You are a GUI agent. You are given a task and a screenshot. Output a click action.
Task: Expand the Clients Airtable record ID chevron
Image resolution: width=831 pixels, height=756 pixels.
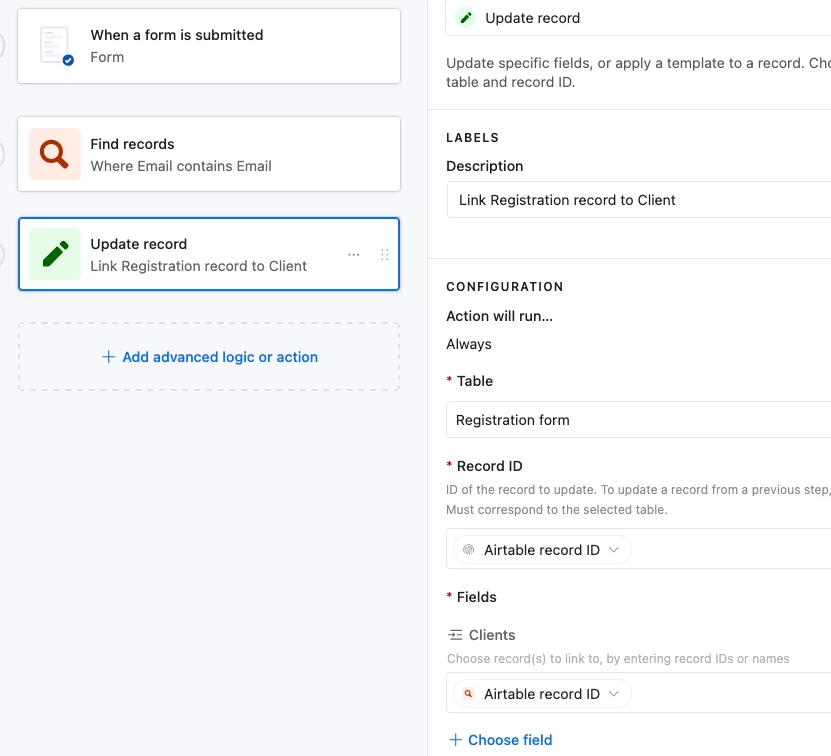pyautogui.click(x=614, y=694)
